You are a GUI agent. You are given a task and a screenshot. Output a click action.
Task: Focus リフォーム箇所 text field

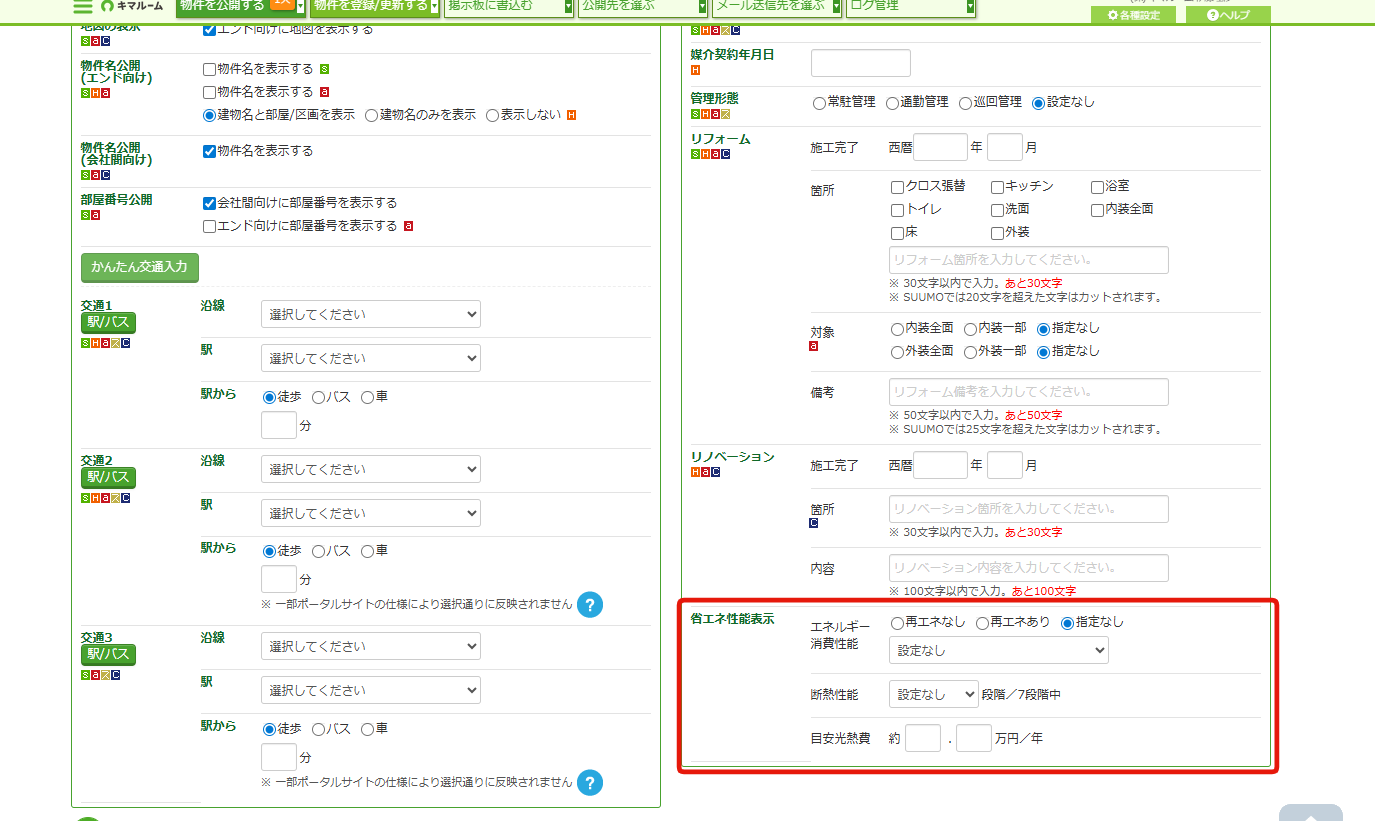(x=1029, y=260)
